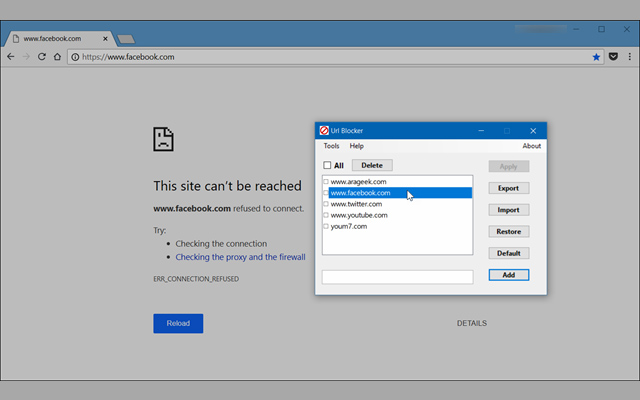
Task: Open the Tools menu
Action: click(x=331, y=146)
